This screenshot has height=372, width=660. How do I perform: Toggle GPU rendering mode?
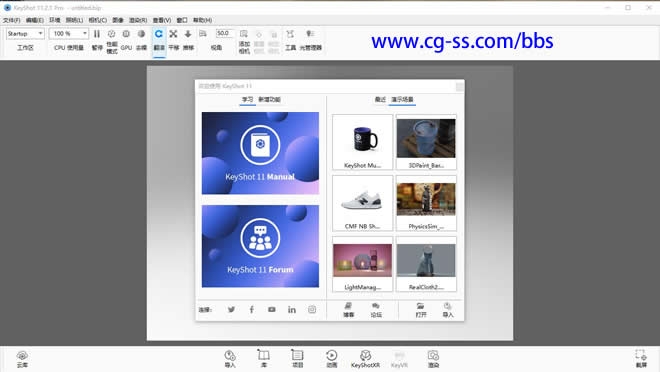(x=126, y=40)
